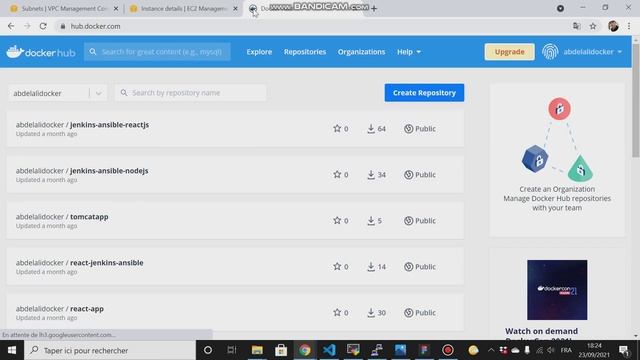Screen dimensions: 640x360
Task: Click the Windows Start button
Action: (12, 350)
